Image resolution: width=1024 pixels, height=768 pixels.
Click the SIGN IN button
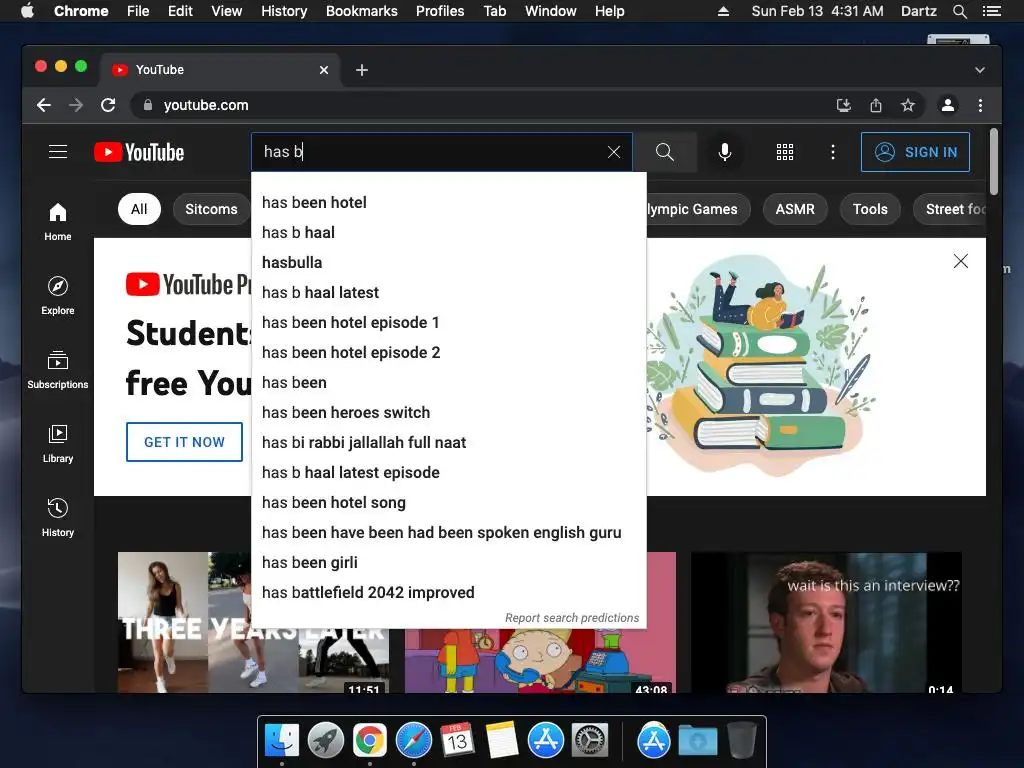[915, 152]
